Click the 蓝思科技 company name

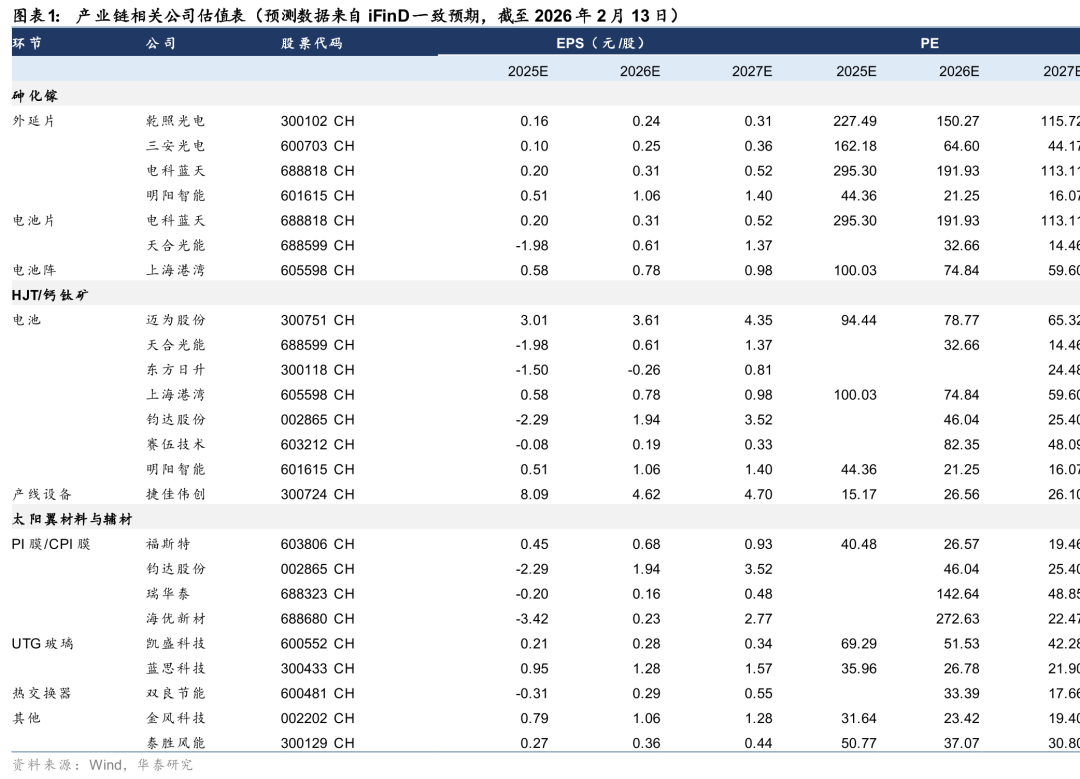tap(176, 668)
